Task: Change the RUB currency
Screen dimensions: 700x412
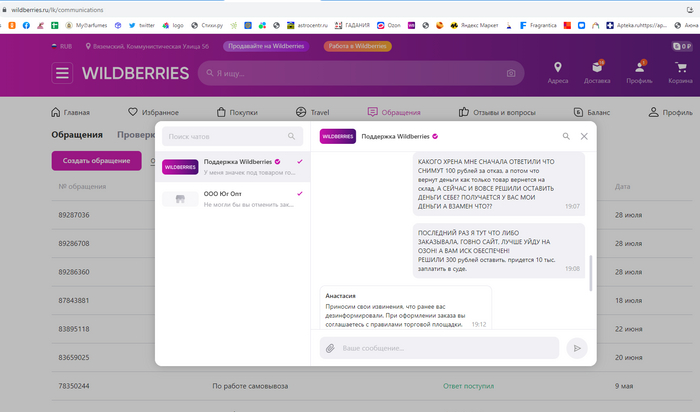Action: click(x=62, y=46)
